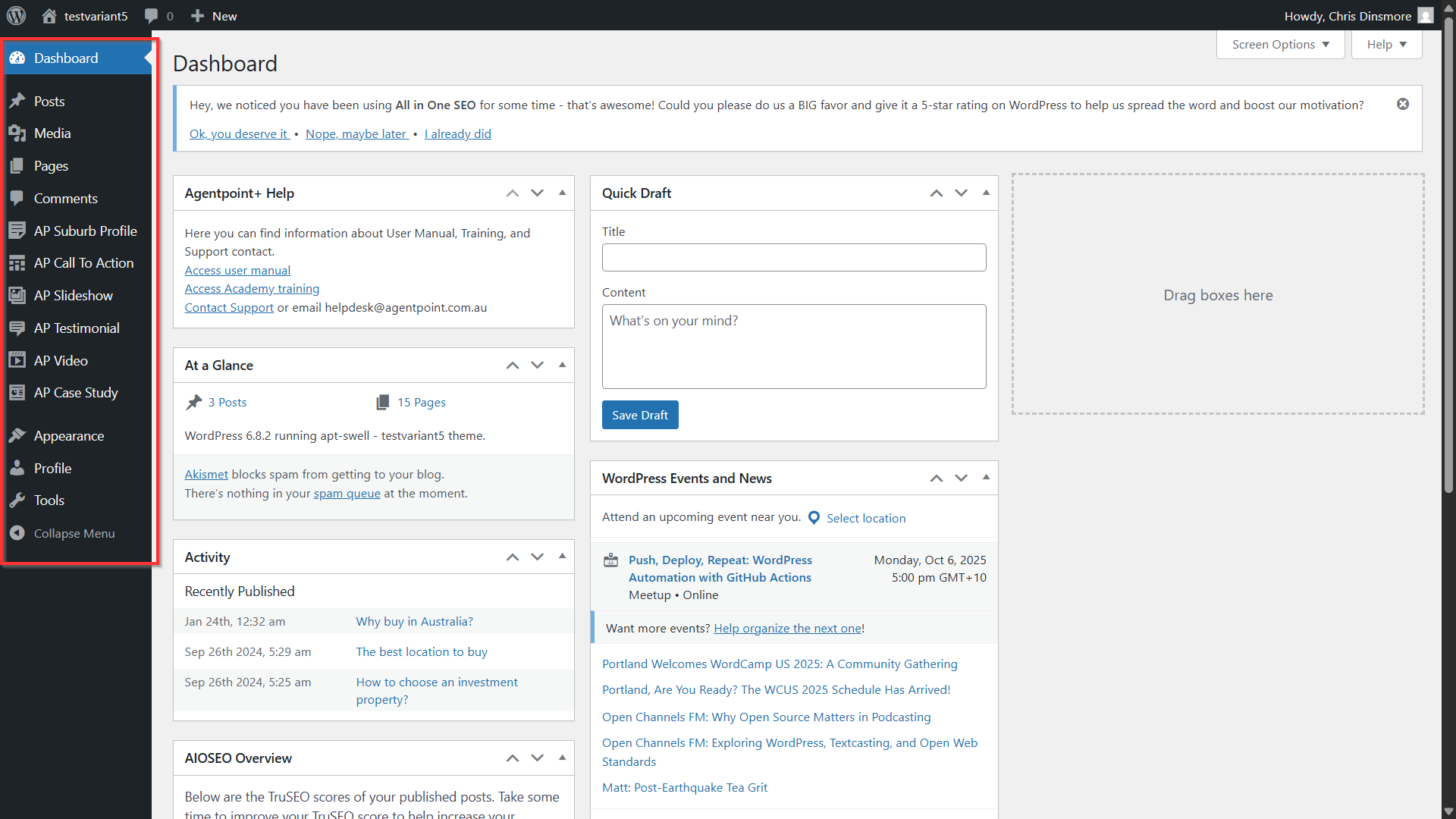
Task: Open the Appearance menu item
Action: pos(76,435)
